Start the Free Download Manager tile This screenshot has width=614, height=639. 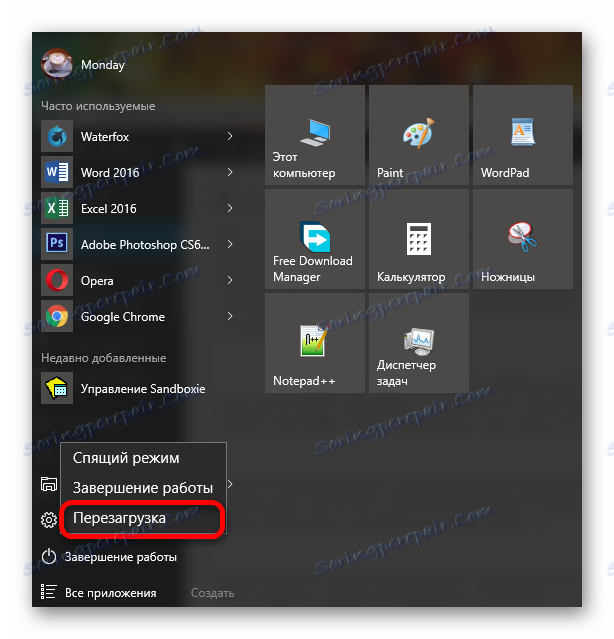click(315, 239)
